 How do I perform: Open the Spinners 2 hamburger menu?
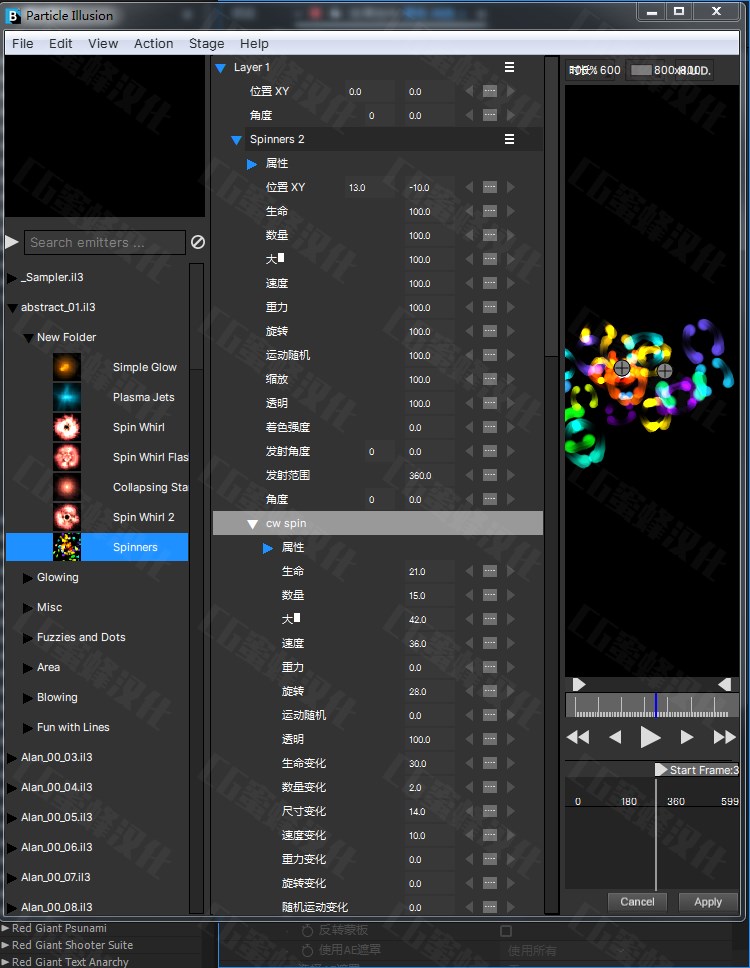[509, 139]
